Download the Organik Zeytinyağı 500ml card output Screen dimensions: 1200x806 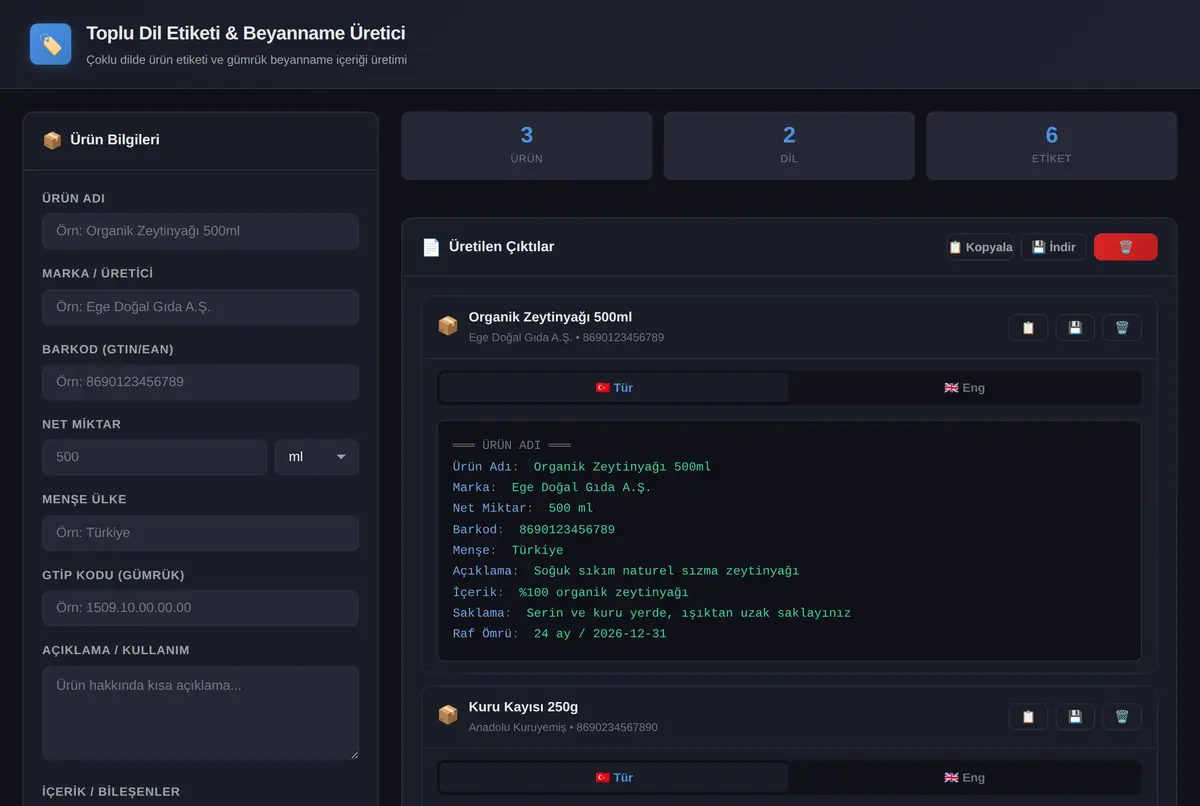1075,327
